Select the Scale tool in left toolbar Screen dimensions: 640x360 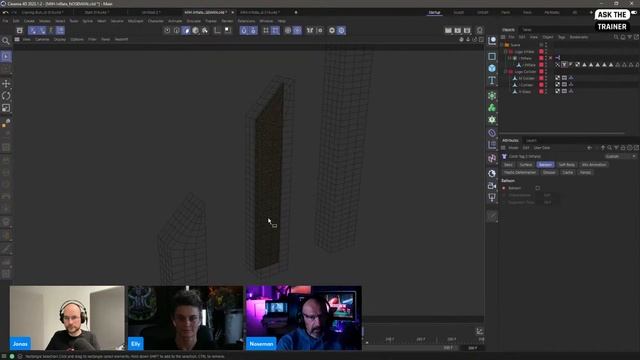6,108
